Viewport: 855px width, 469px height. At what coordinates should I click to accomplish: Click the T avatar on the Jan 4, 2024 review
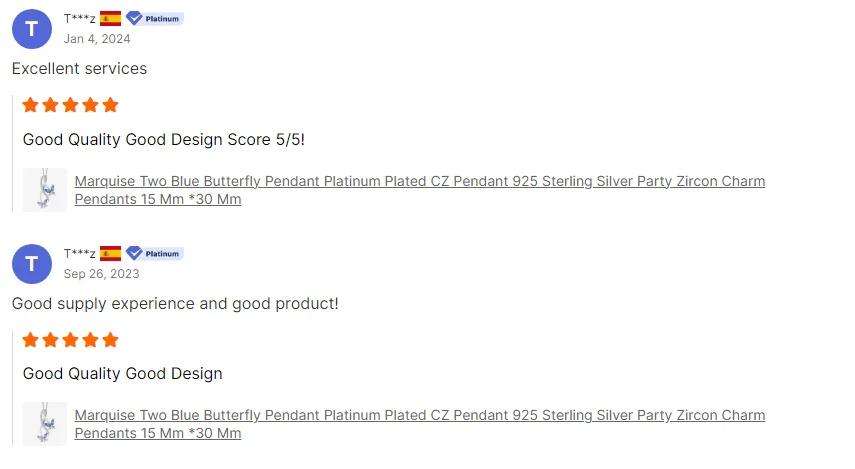click(32, 29)
